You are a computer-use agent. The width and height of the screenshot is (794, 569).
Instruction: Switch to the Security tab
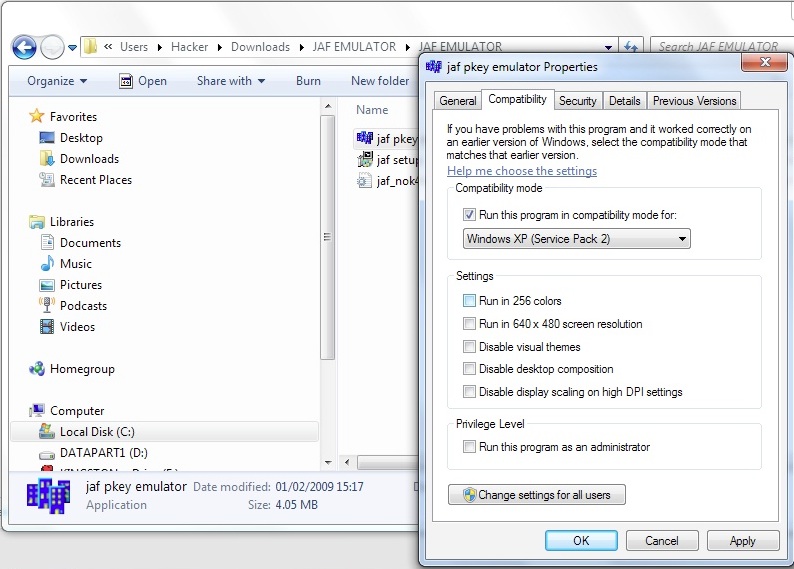tap(577, 101)
